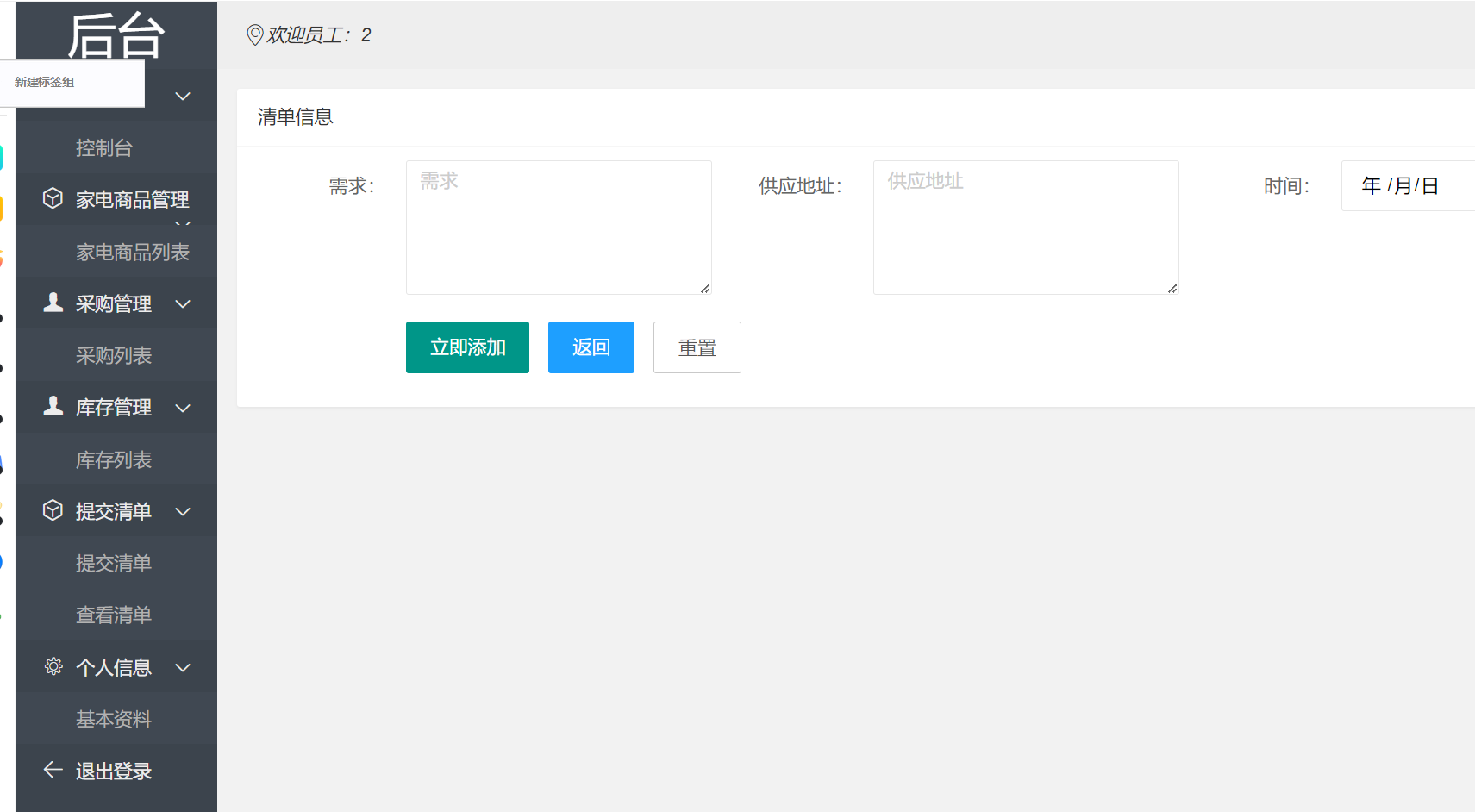Click the 库存管理 person icon

(53, 407)
